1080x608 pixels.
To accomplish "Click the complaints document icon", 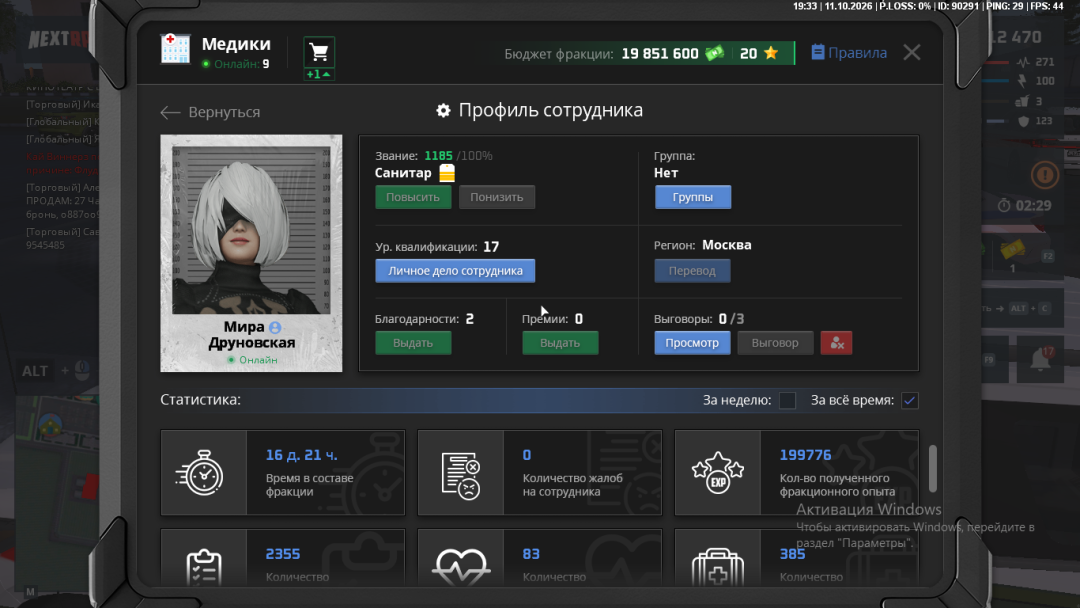I will (x=461, y=475).
